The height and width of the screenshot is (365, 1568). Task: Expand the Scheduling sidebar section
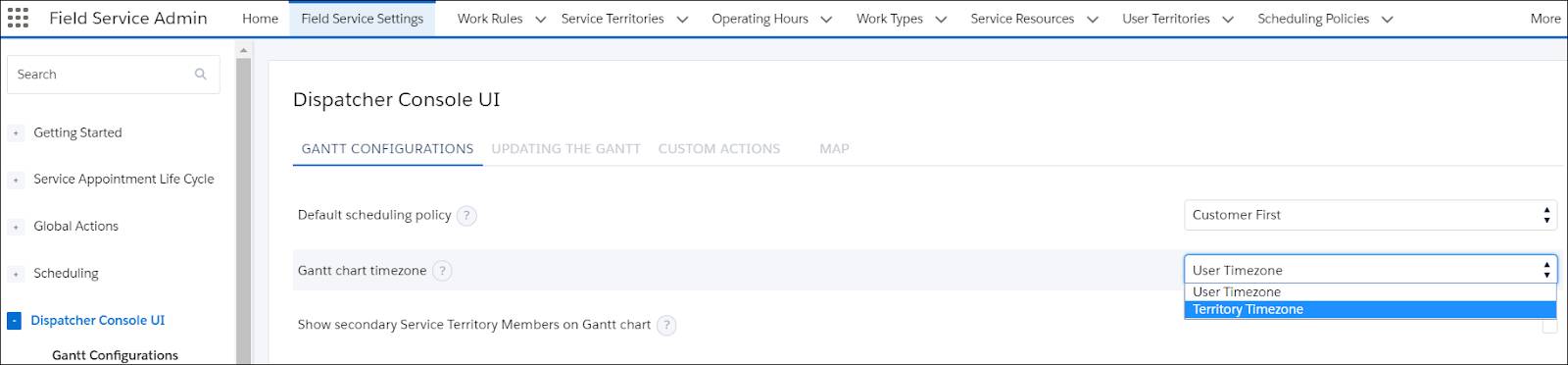pos(16,274)
